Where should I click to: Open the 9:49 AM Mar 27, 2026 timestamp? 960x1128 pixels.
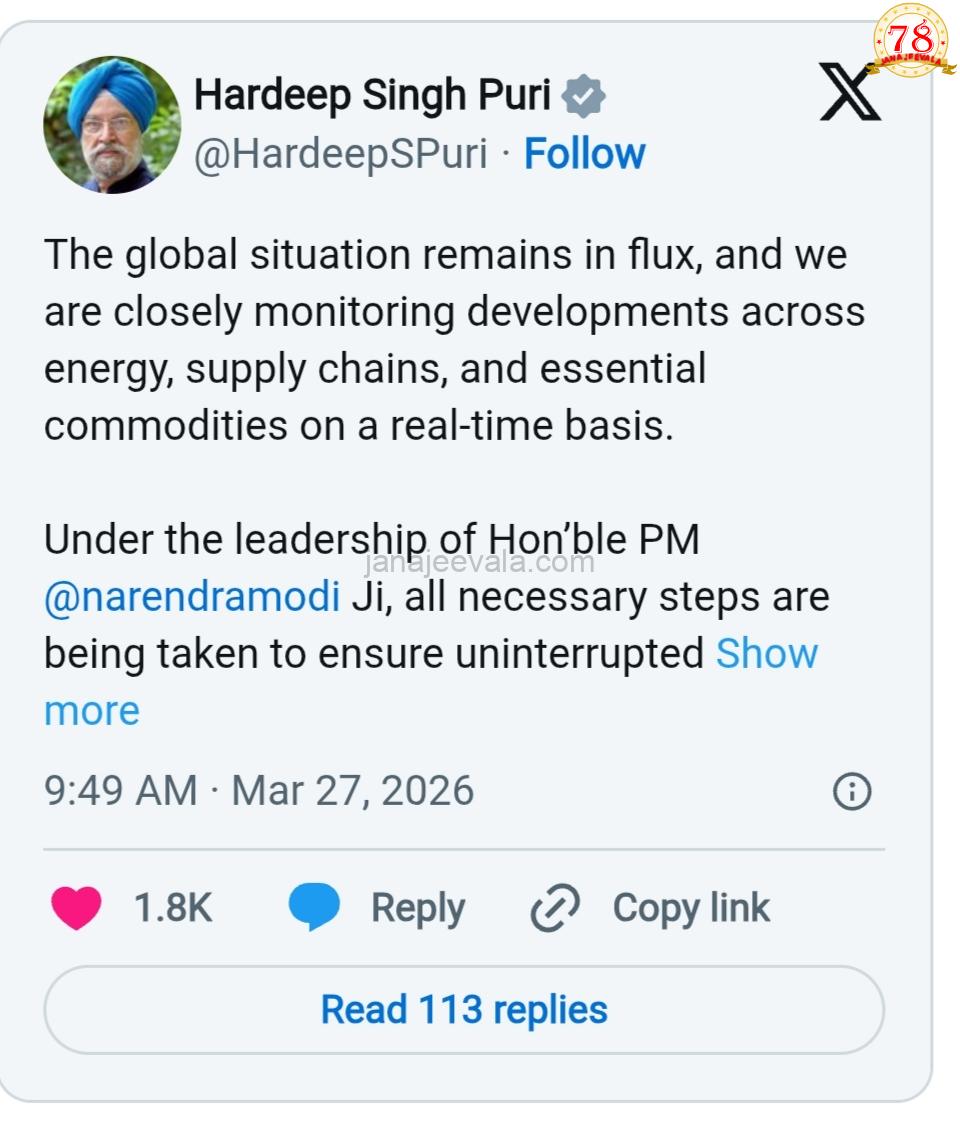(259, 791)
